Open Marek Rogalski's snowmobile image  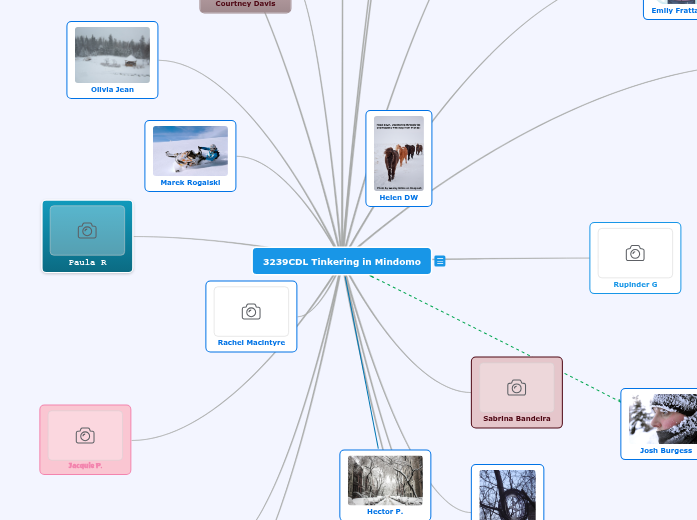coord(190,151)
